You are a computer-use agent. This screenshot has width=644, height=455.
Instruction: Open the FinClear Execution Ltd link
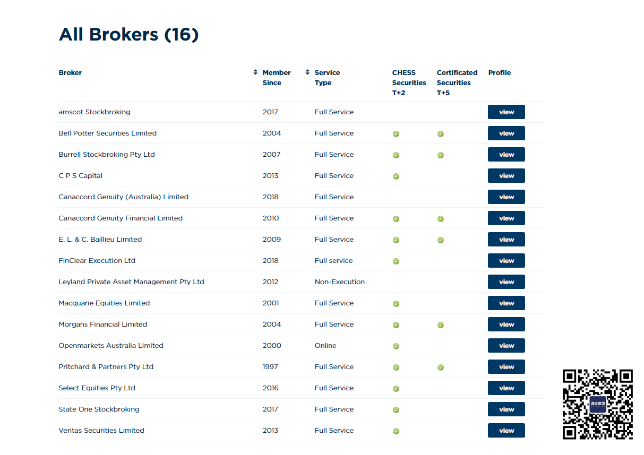(x=97, y=261)
